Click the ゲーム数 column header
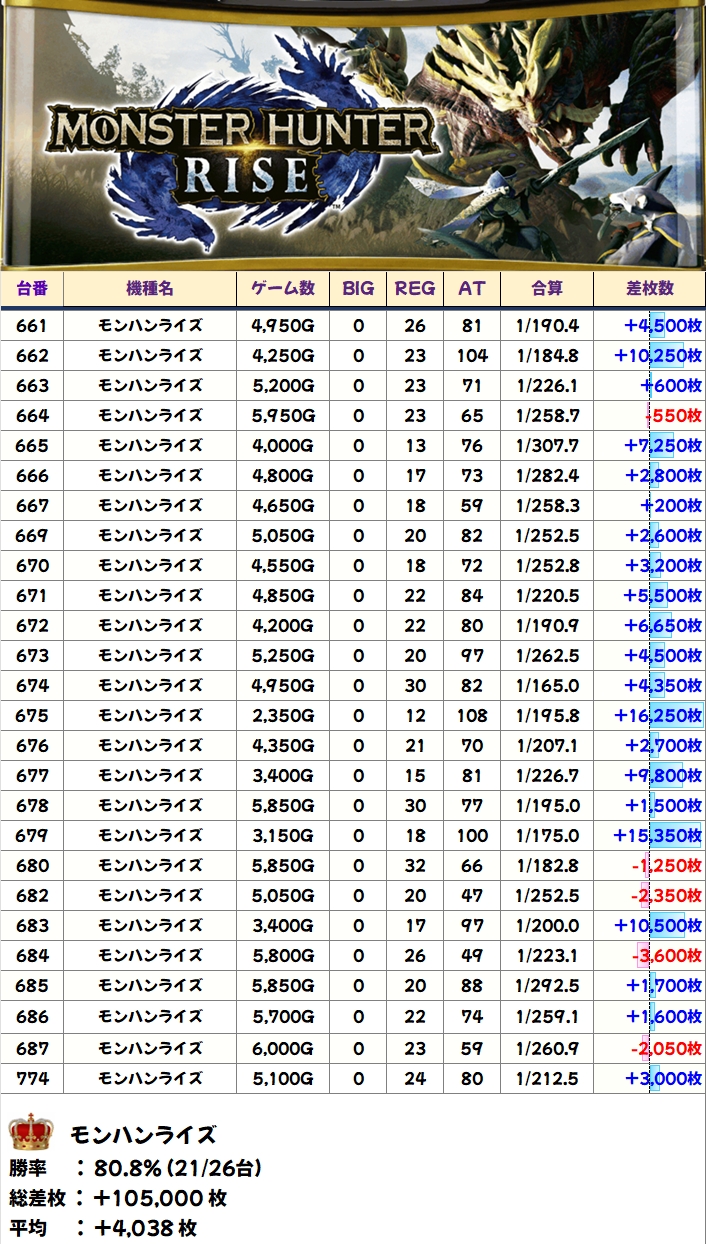The width and height of the screenshot is (706, 1244). click(284, 288)
